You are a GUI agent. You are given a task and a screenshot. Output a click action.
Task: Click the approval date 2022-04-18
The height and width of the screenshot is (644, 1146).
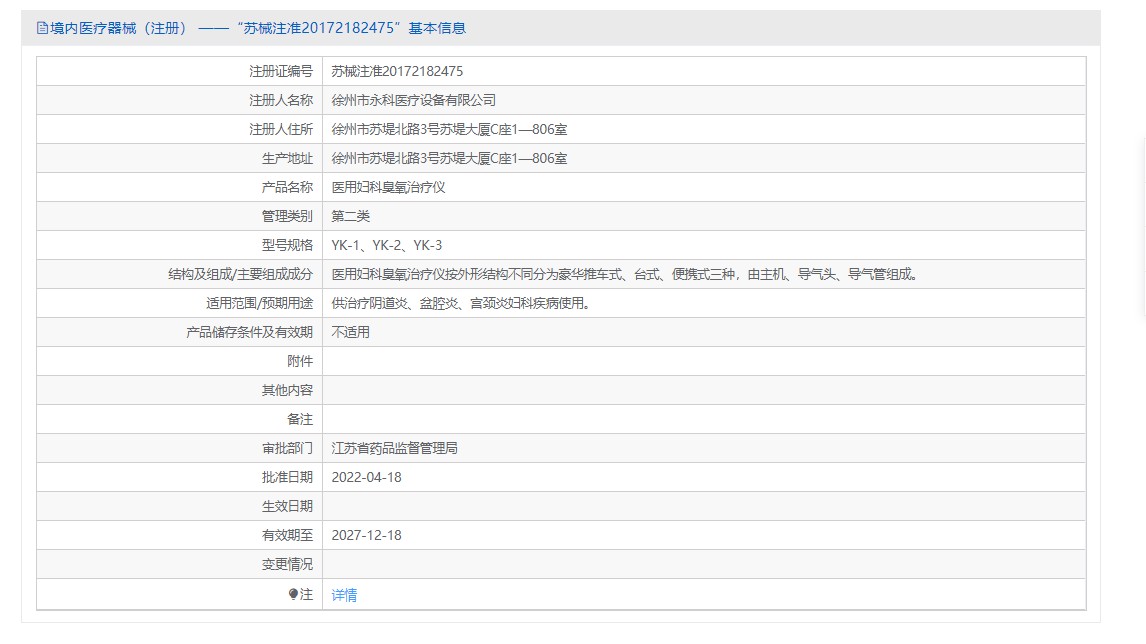tap(366, 477)
